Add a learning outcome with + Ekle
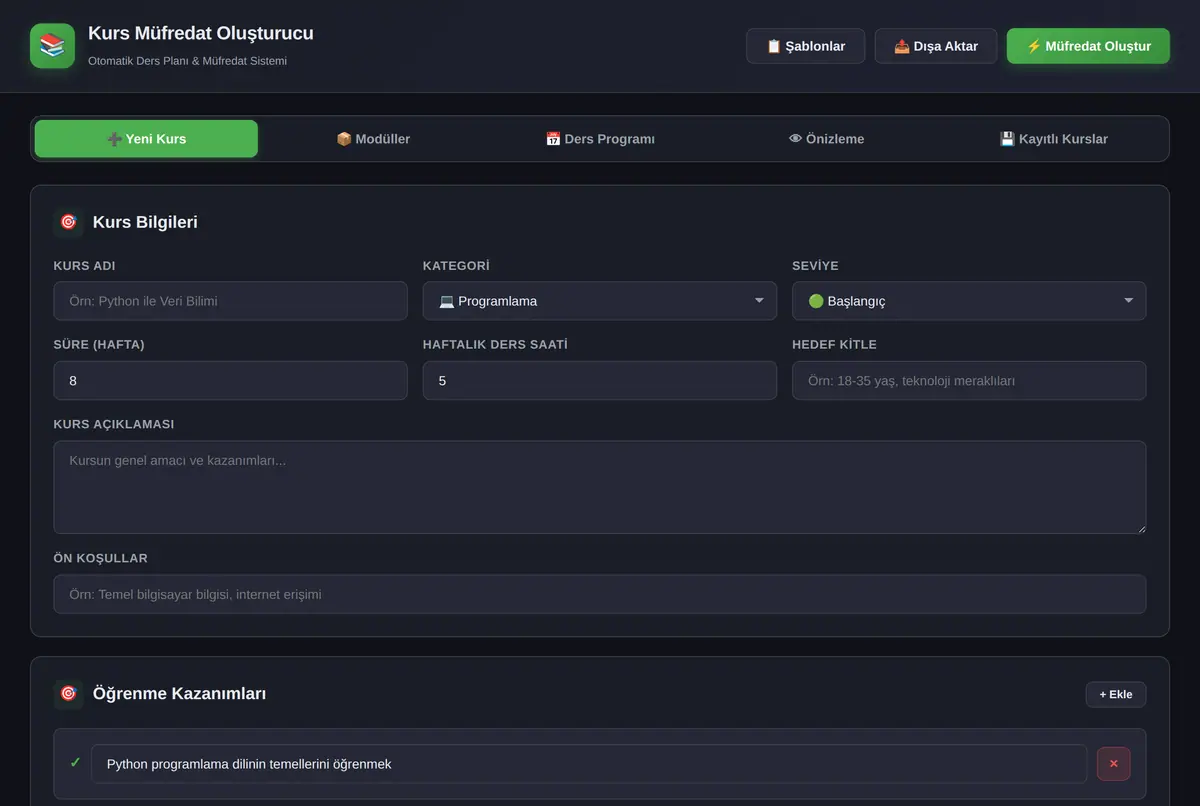The width and height of the screenshot is (1200, 806). click(x=1116, y=694)
